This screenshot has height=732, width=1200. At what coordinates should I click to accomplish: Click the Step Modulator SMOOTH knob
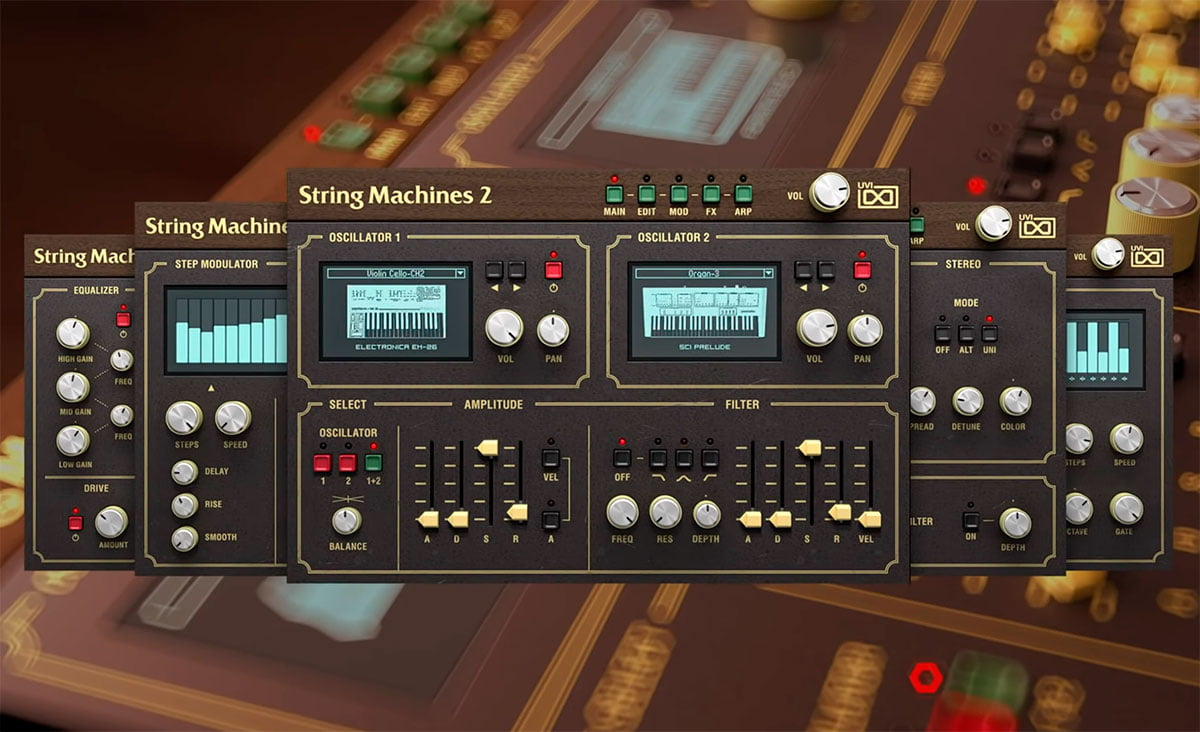[x=184, y=538]
